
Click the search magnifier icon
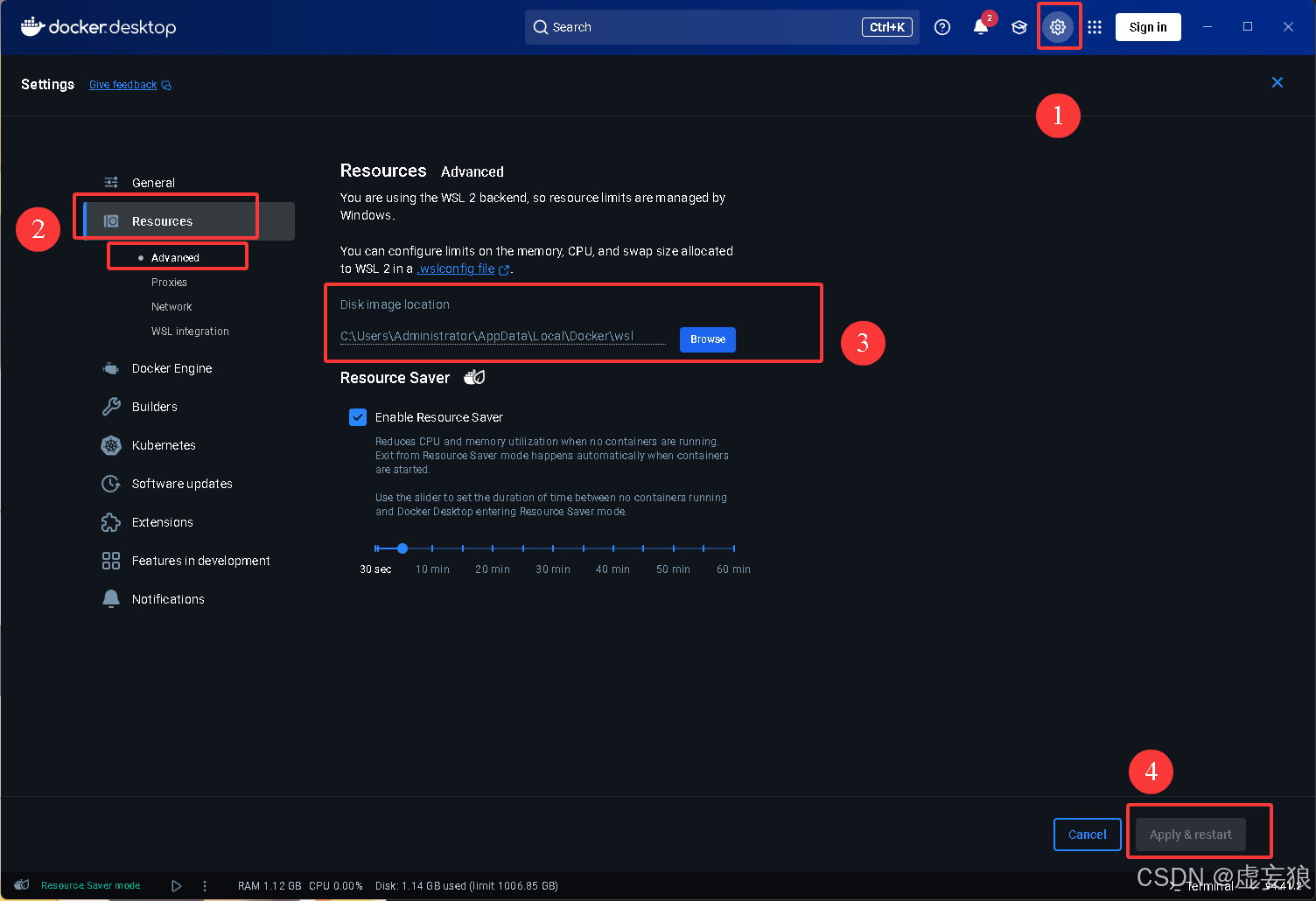click(x=541, y=27)
